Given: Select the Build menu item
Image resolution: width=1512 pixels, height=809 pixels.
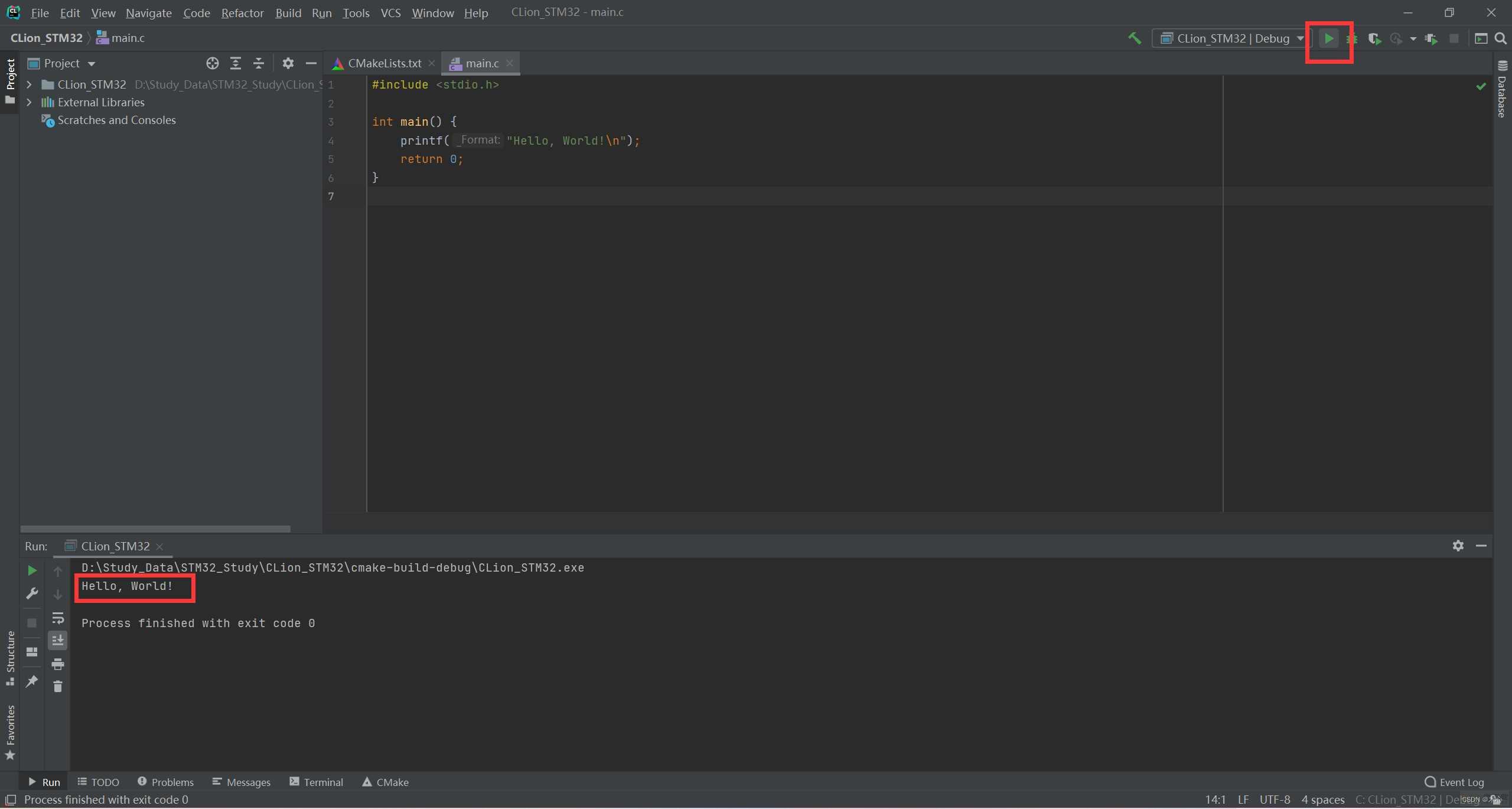Looking at the screenshot, I should (287, 12).
